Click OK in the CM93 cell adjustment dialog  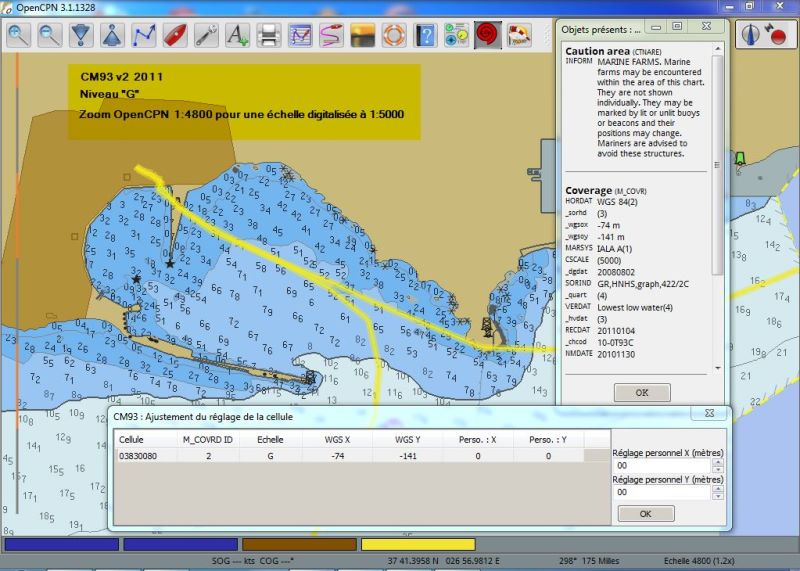pyautogui.click(x=645, y=513)
